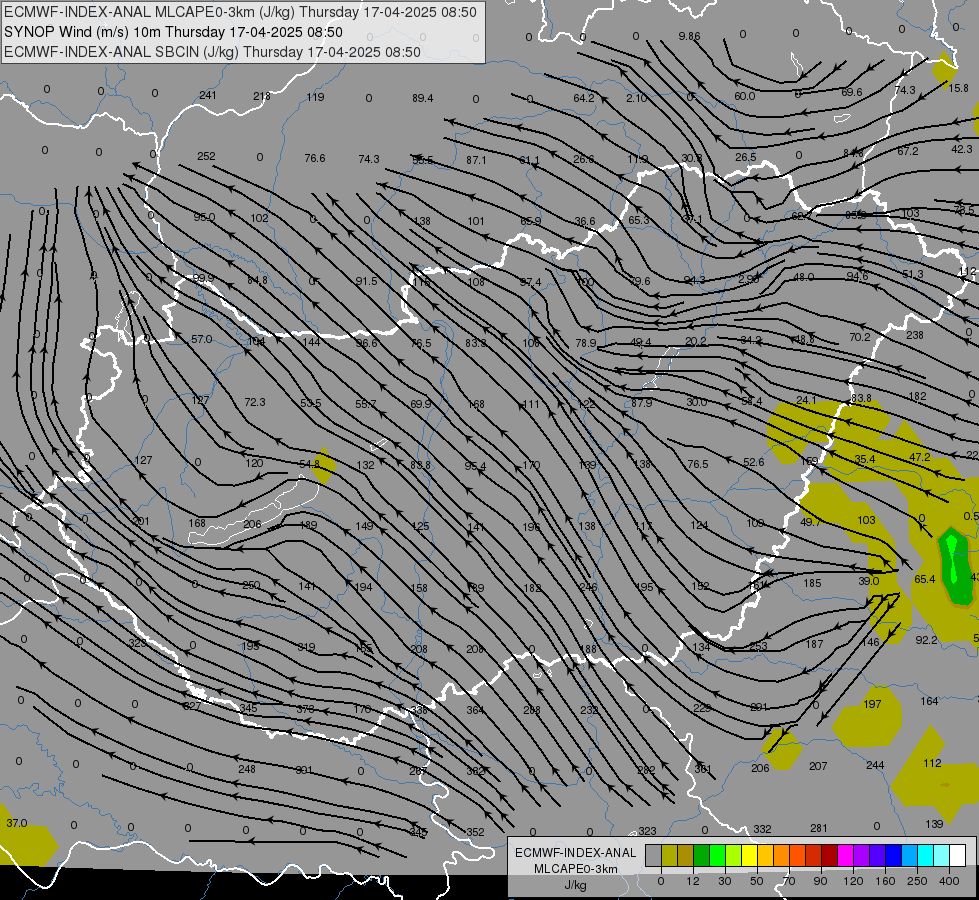Click the map value '241'
Screen dimensions: 979x900
tap(208, 95)
